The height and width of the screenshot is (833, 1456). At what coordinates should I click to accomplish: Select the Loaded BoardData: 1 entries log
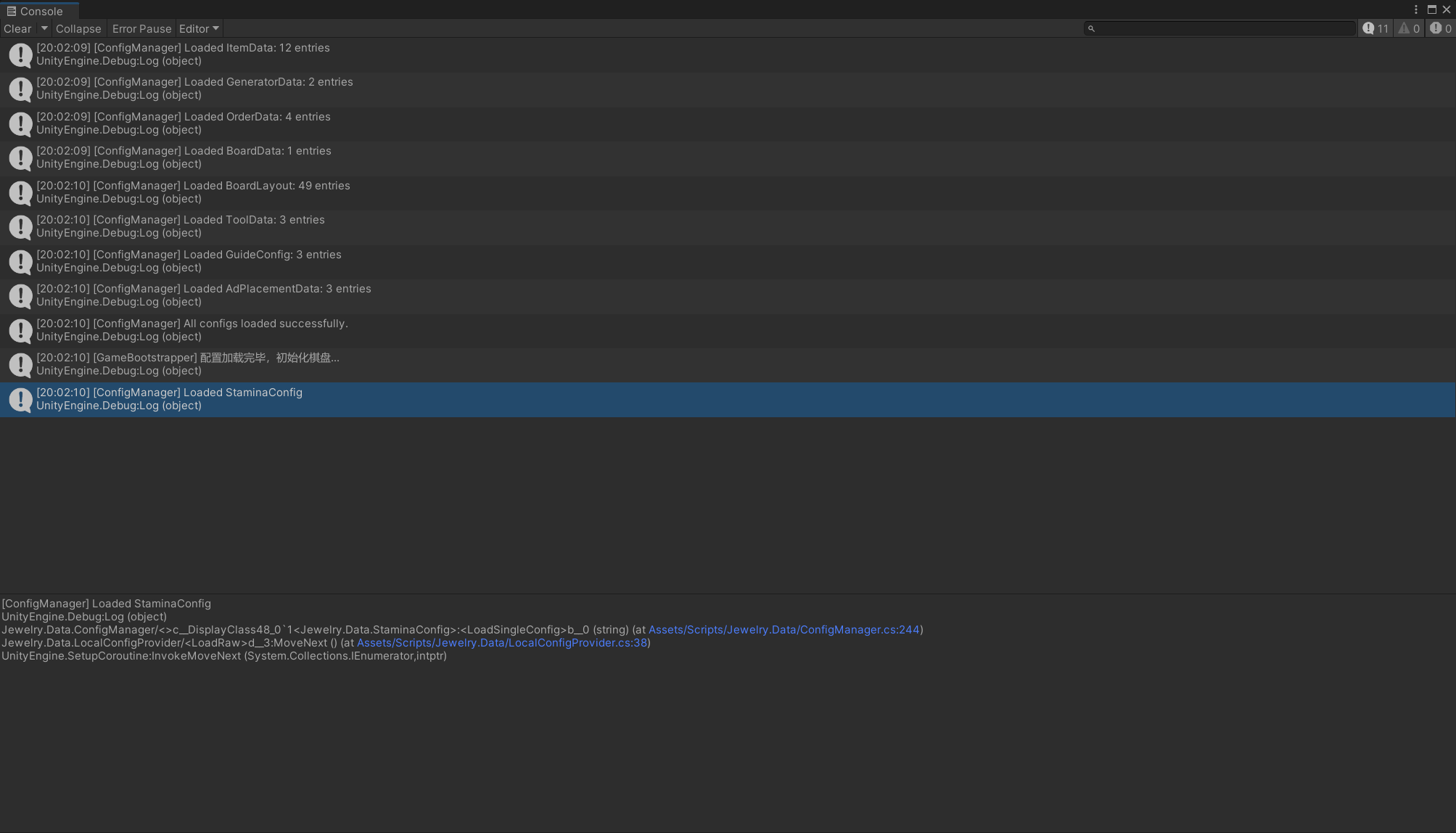tap(728, 157)
